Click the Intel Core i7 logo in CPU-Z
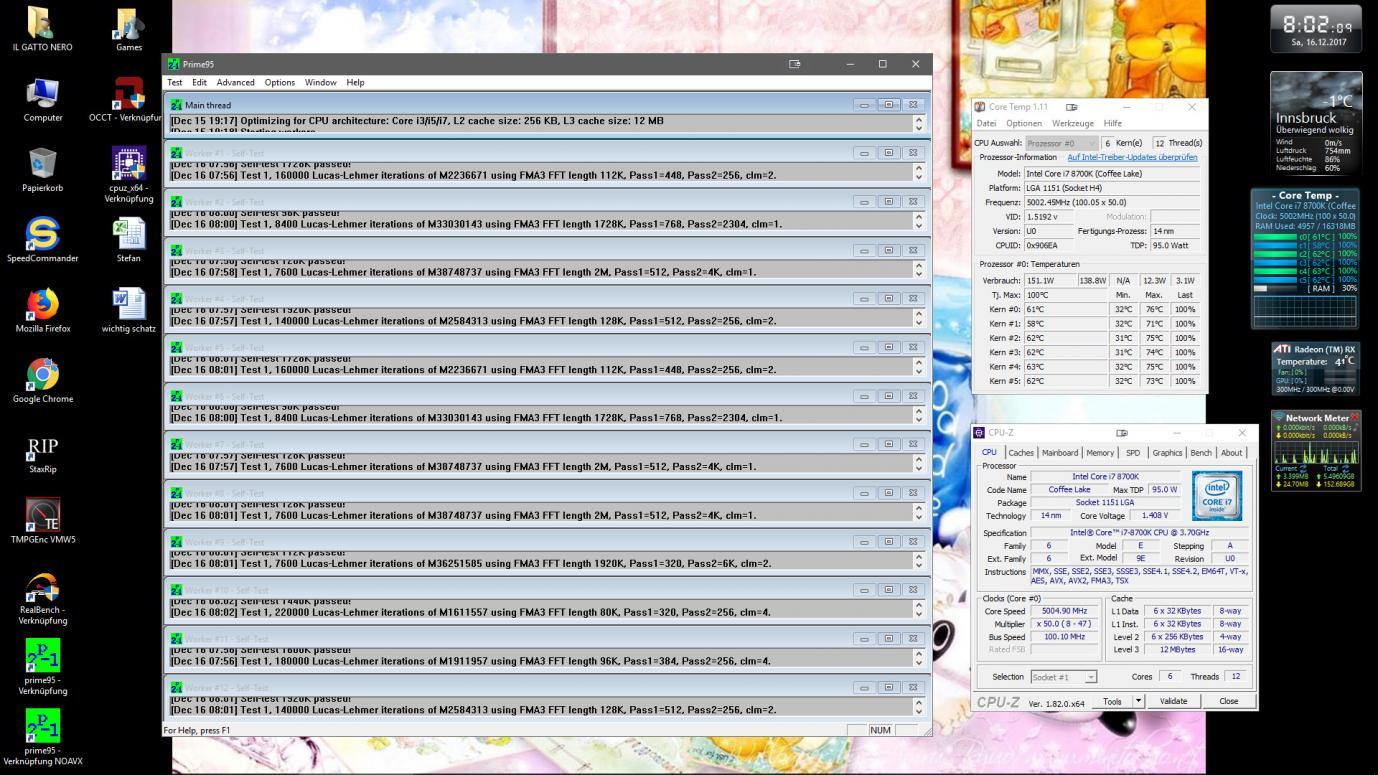The height and width of the screenshot is (775, 1378). click(x=1217, y=496)
